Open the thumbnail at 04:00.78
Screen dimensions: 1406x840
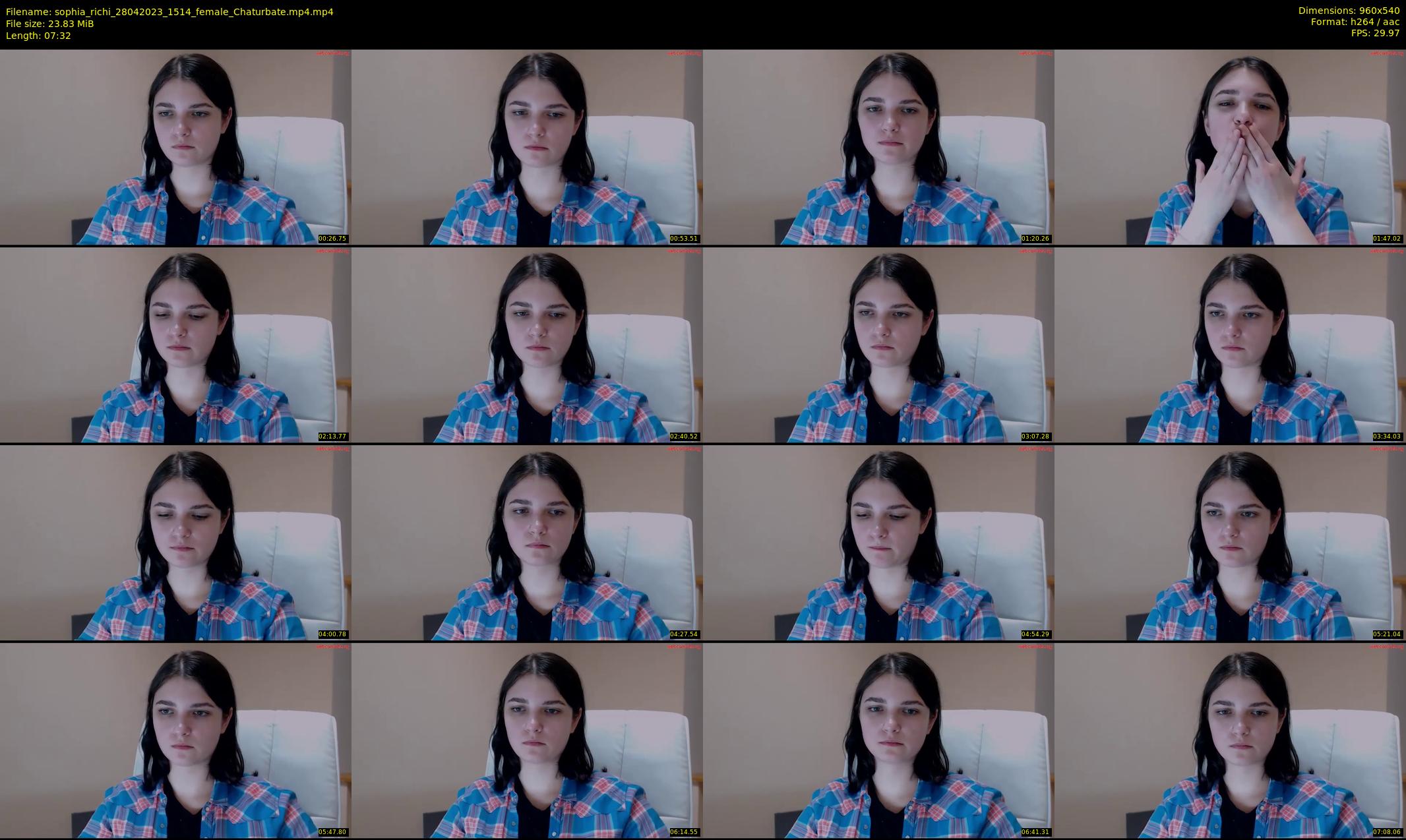click(175, 543)
